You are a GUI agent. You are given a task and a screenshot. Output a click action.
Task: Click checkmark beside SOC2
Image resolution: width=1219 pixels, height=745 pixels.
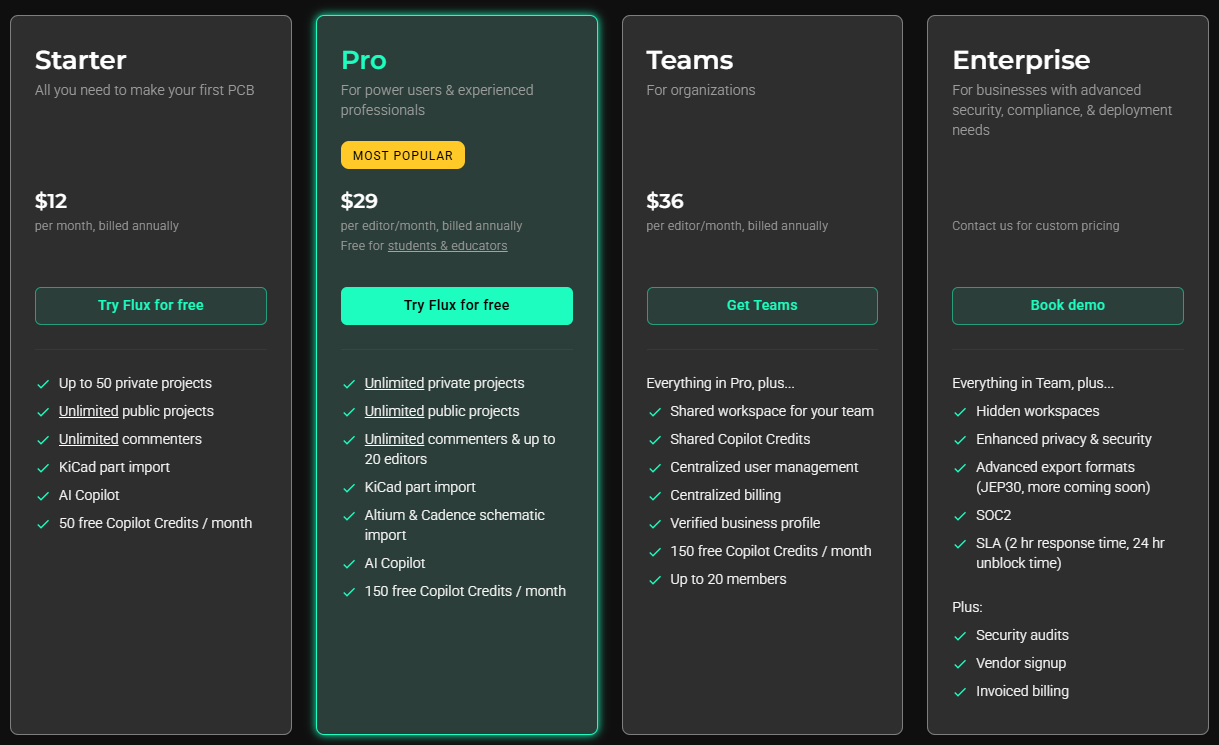tap(960, 516)
